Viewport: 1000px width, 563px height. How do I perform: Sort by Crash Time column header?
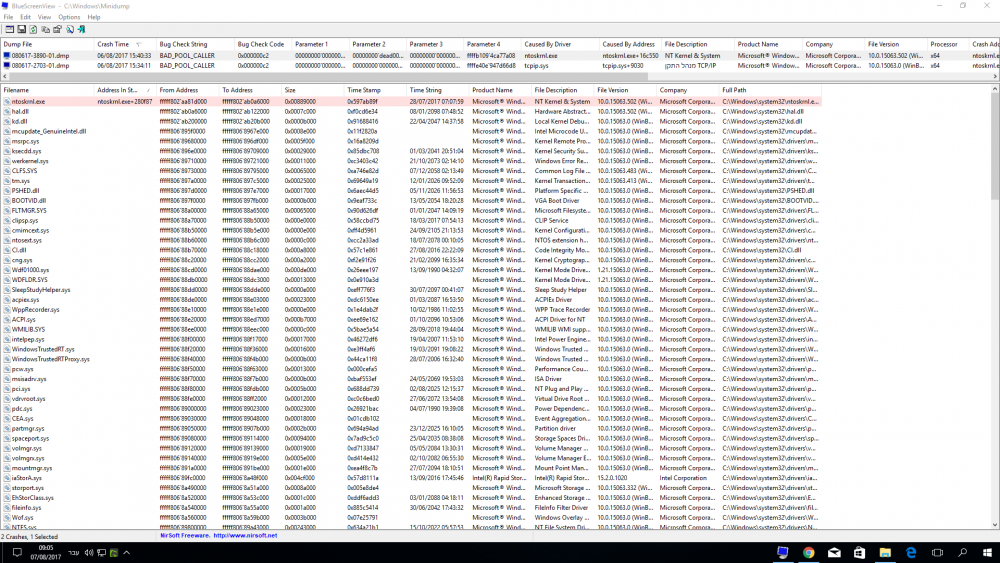(x=124, y=45)
